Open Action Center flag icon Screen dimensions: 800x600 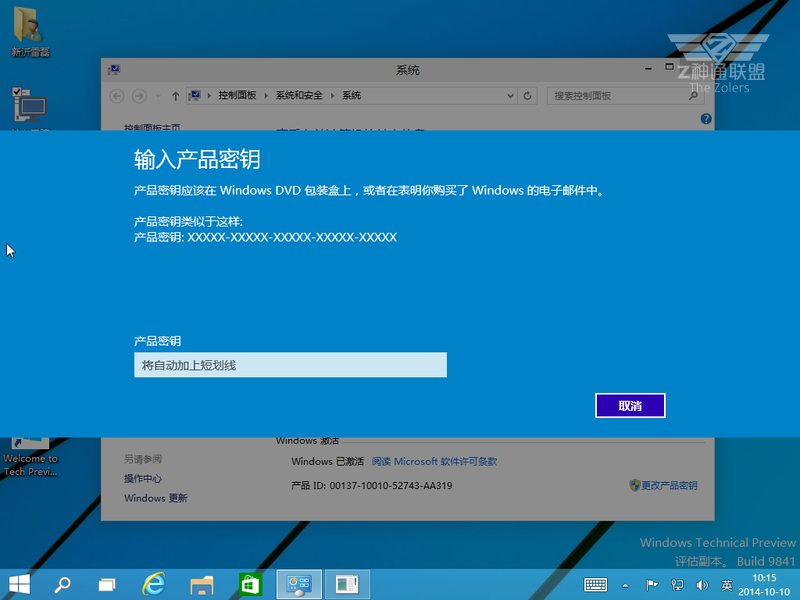(652, 585)
